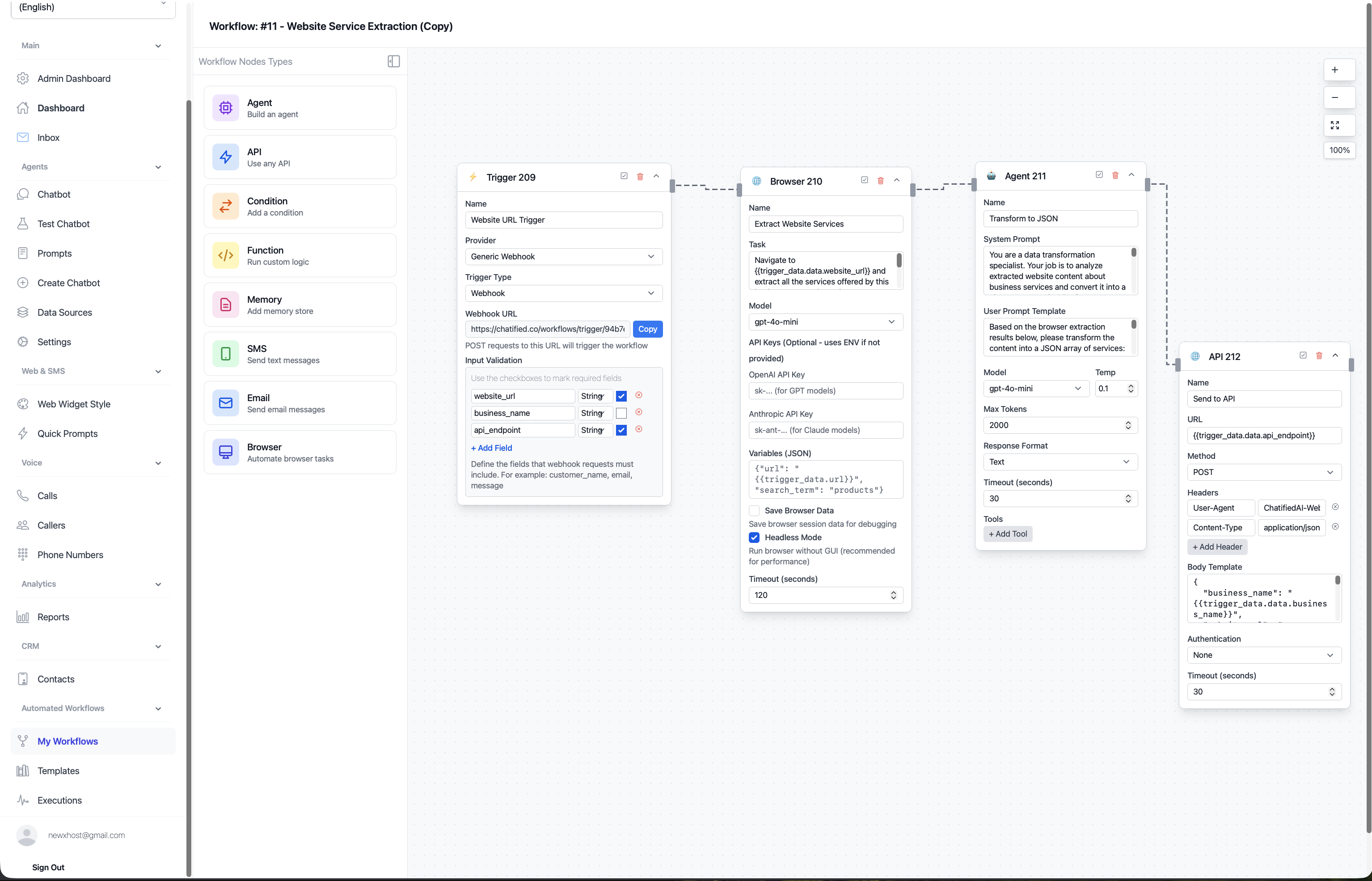Enable the Save Browser Data checkbox
The image size is (1372, 881).
click(754, 510)
